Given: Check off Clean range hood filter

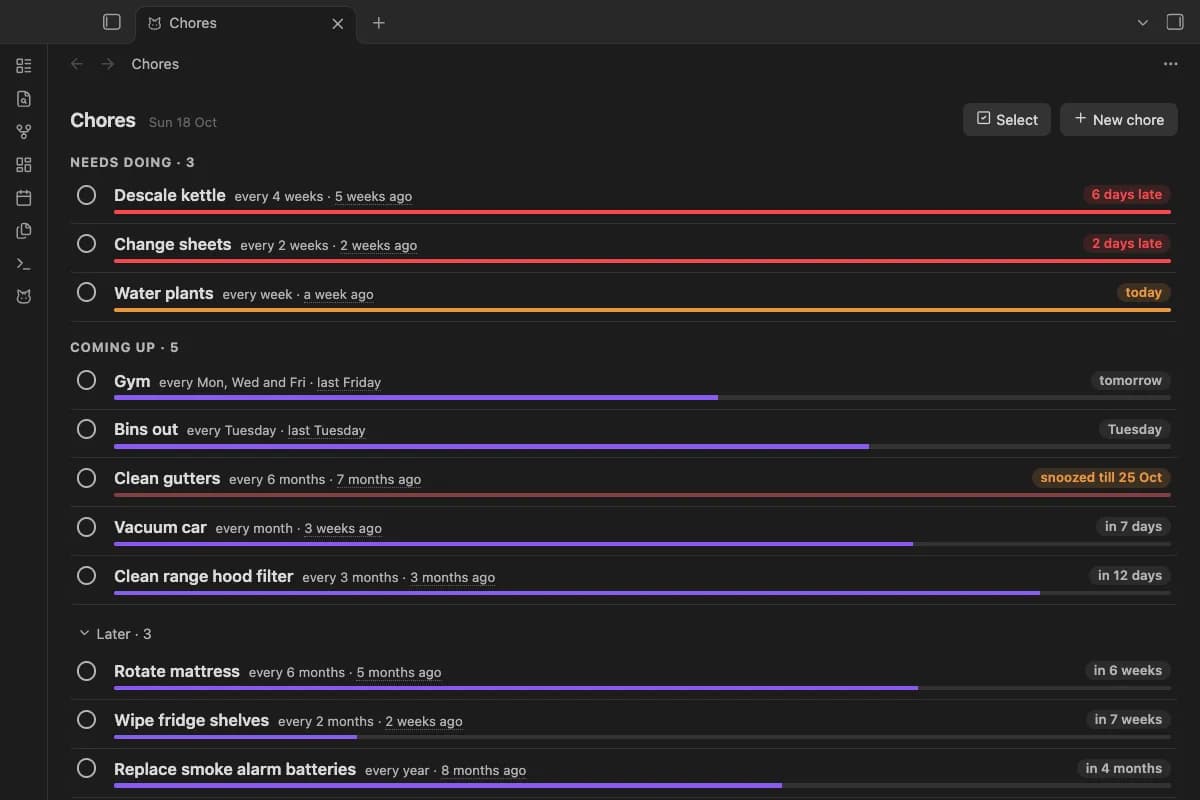Looking at the screenshot, I should [87, 576].
